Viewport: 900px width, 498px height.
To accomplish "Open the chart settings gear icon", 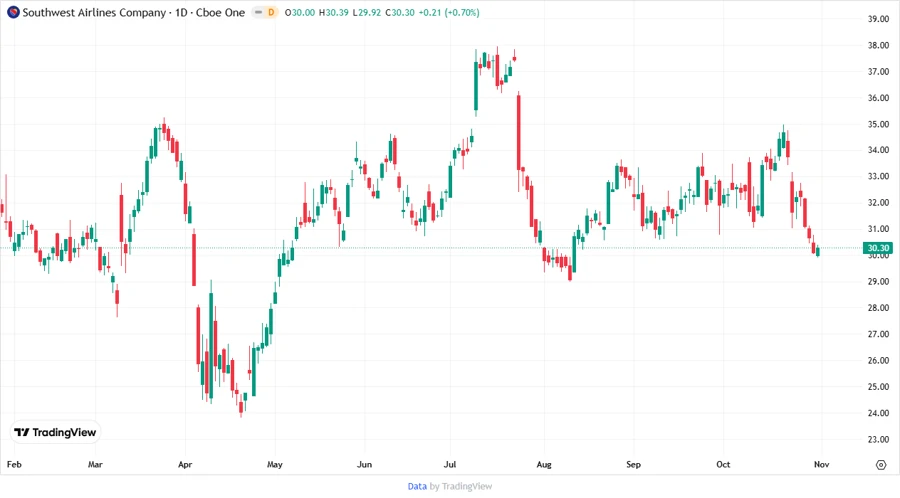I will (x=881, y=465).
